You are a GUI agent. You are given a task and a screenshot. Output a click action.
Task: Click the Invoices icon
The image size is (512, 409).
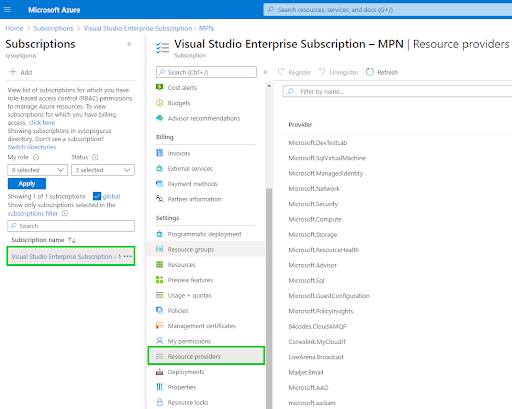click(160, 153)
